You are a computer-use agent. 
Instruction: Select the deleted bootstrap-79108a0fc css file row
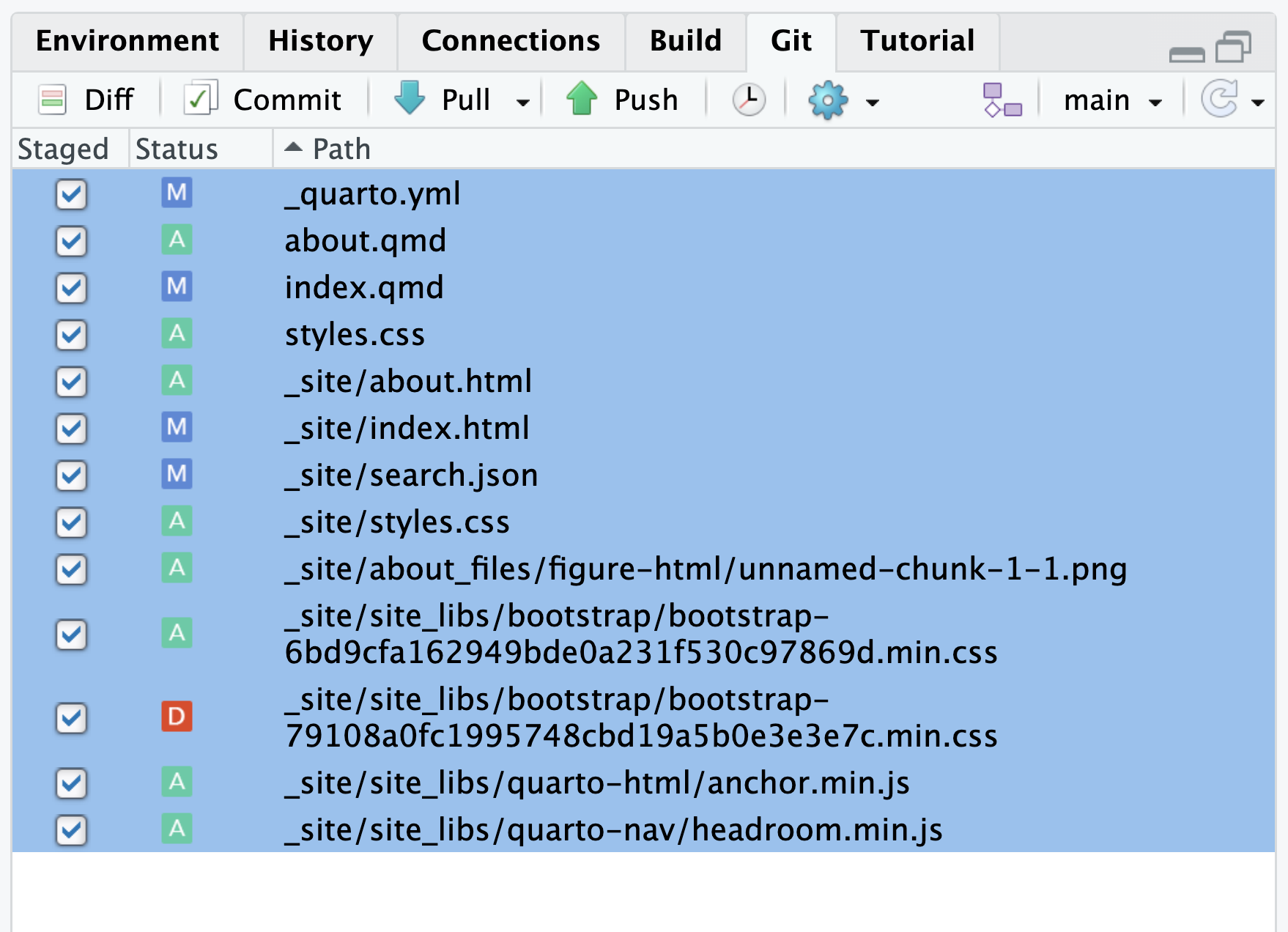pyautogui.click(x=640, y=717)
